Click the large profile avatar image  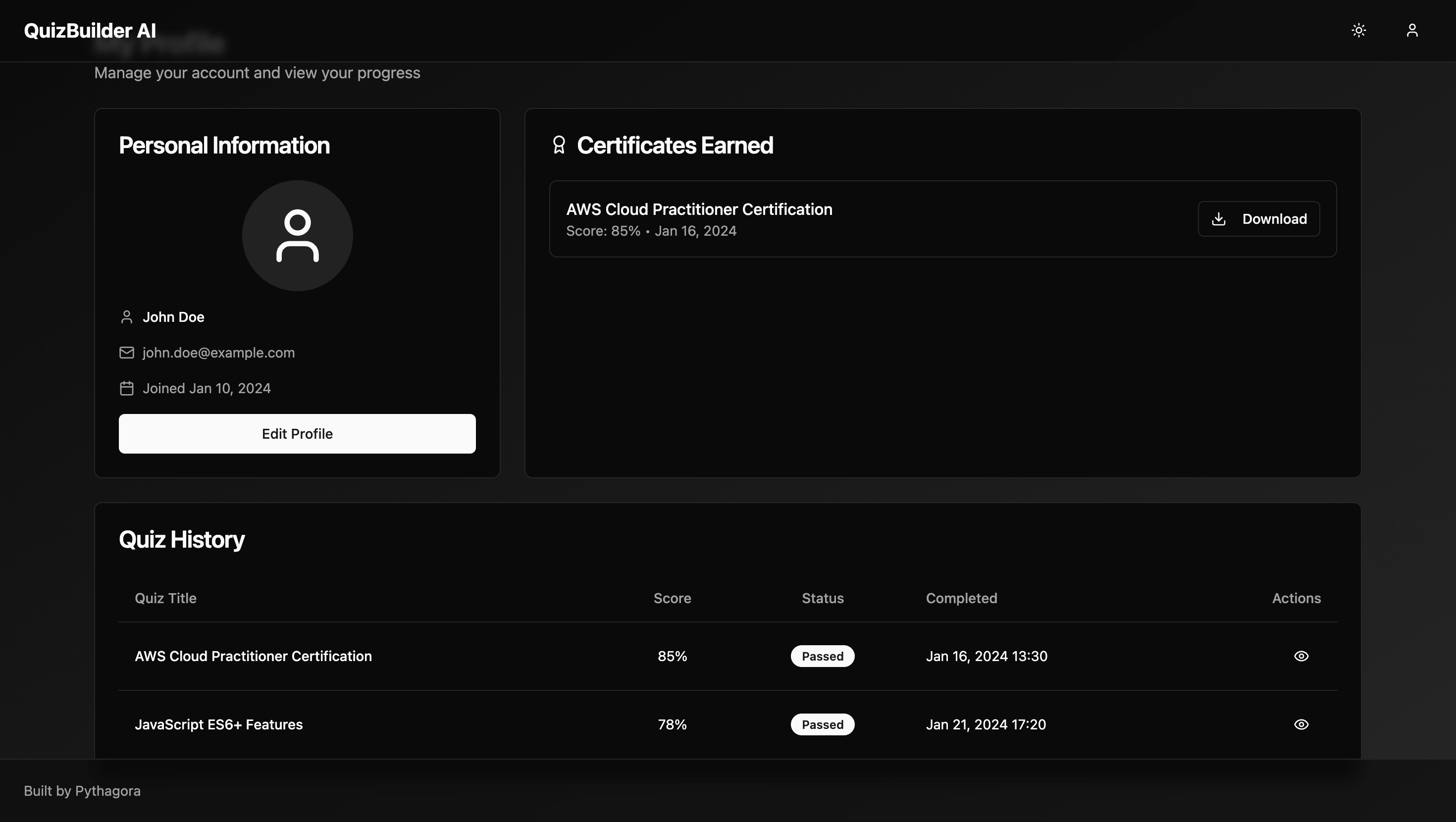(x=297, y=236)
